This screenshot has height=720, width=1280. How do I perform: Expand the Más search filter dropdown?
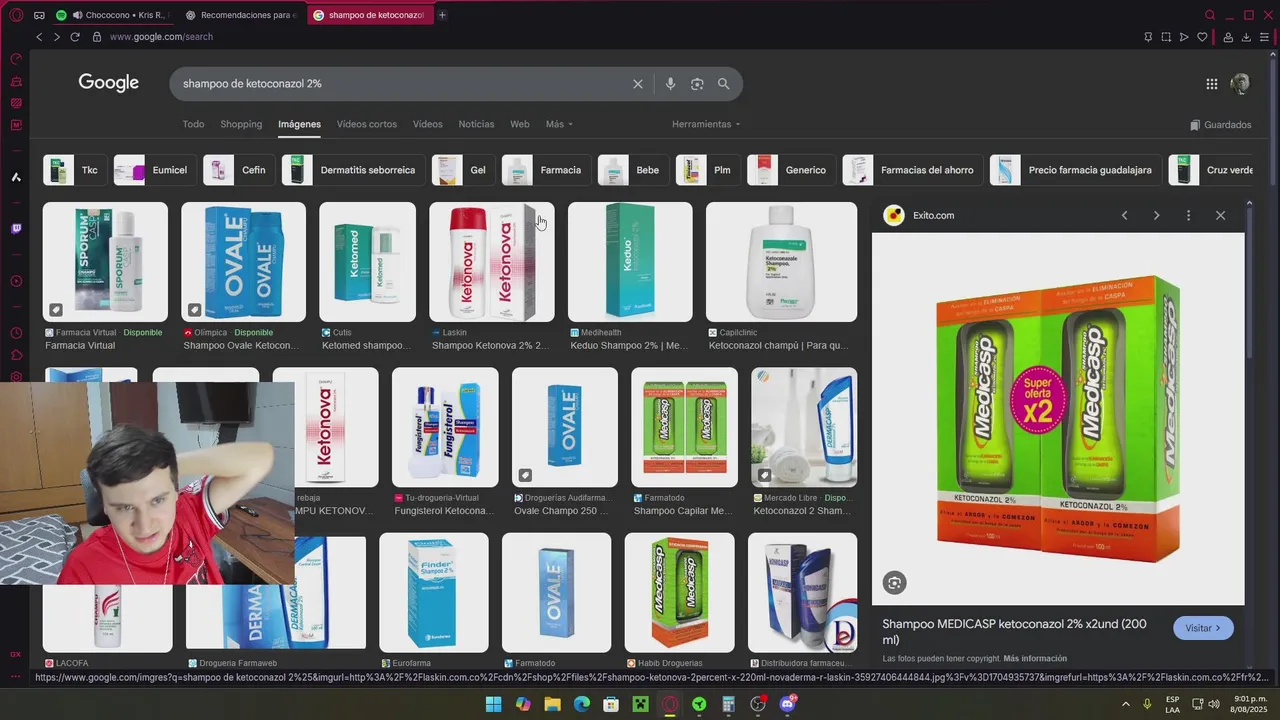[559, 124]
